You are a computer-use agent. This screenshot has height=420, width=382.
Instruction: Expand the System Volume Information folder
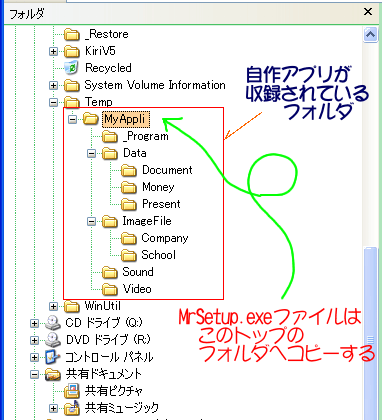[53, 85]
